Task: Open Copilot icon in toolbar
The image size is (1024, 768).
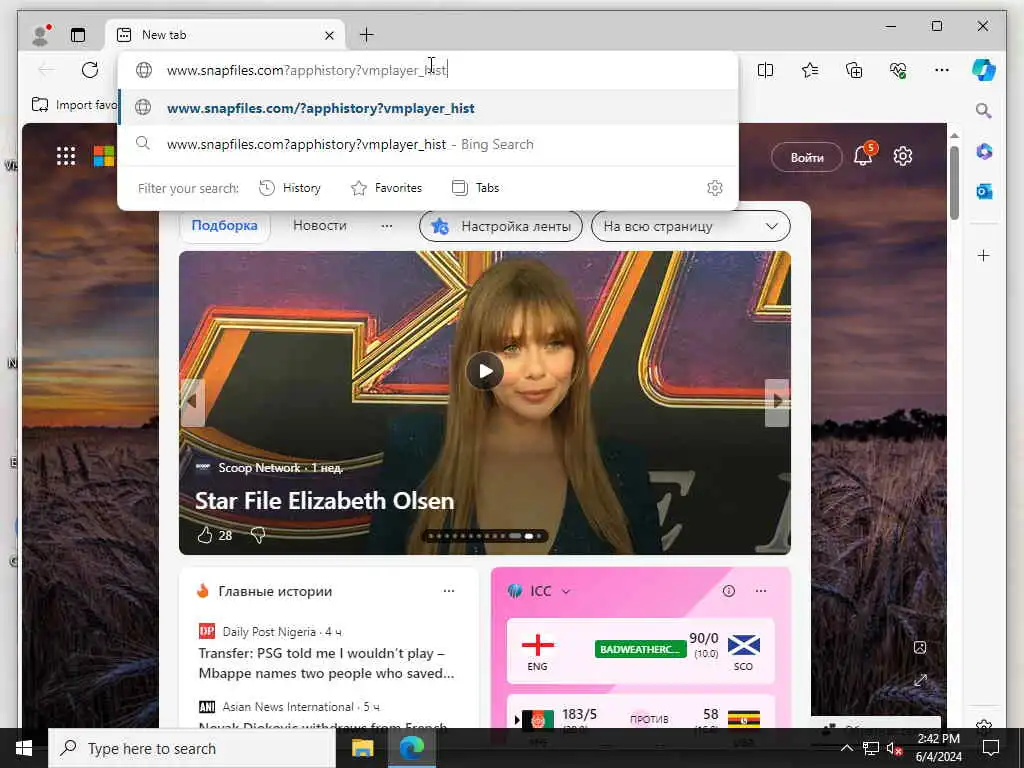Action: [984, 70]
